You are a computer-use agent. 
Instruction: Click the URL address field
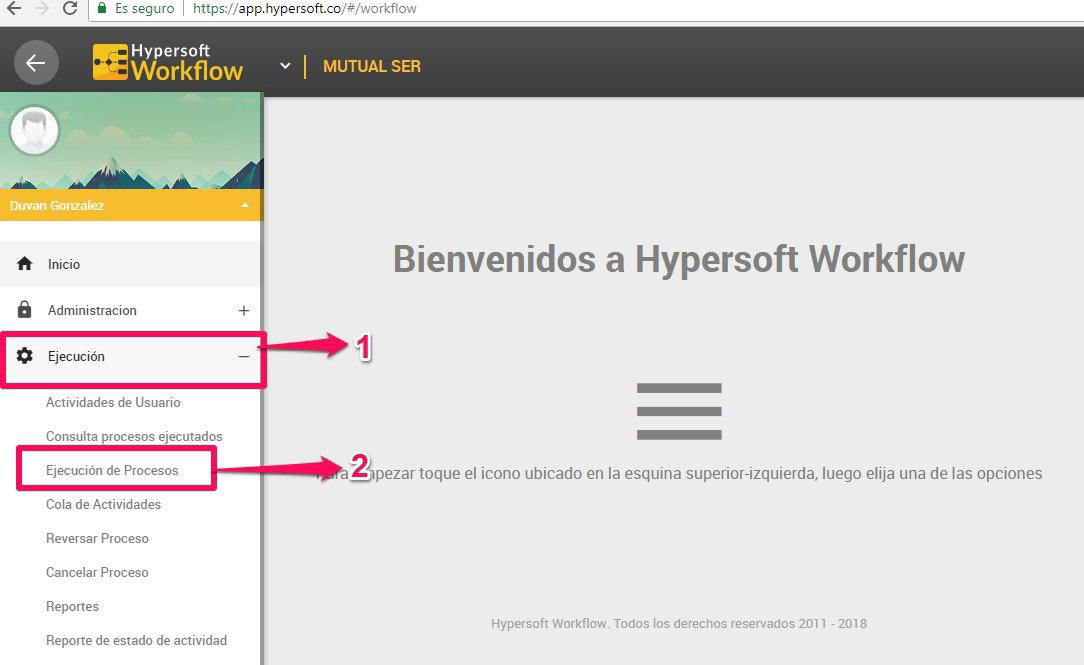click(586, 8)
